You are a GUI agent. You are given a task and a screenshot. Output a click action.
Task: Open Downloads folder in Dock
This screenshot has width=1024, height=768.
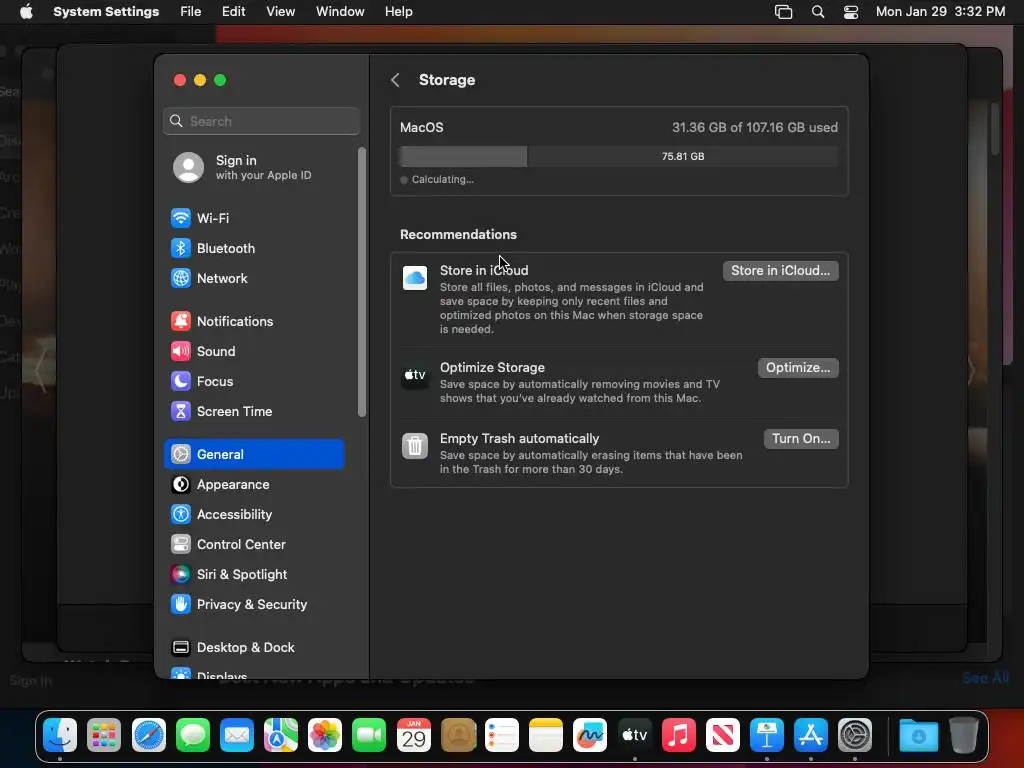coord(918,736)
